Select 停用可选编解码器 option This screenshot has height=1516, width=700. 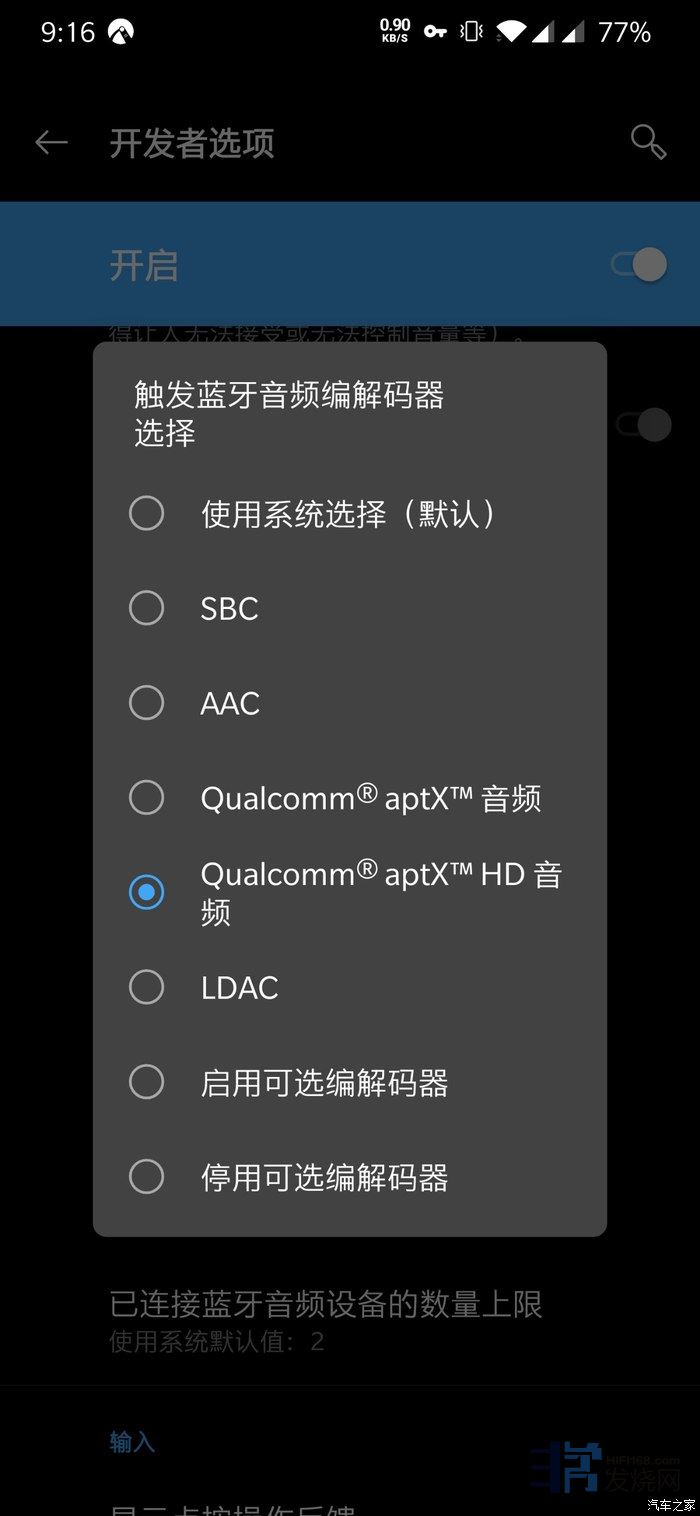(147, 1177)
